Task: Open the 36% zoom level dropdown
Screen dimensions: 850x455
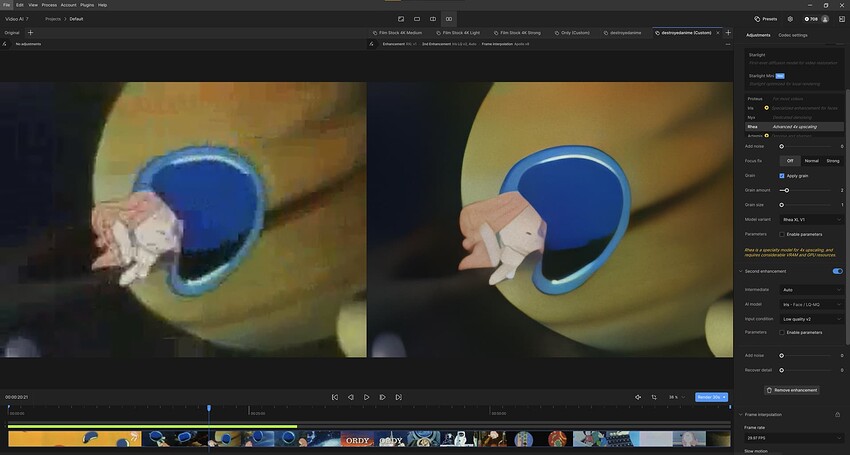Action: (677, 397)
